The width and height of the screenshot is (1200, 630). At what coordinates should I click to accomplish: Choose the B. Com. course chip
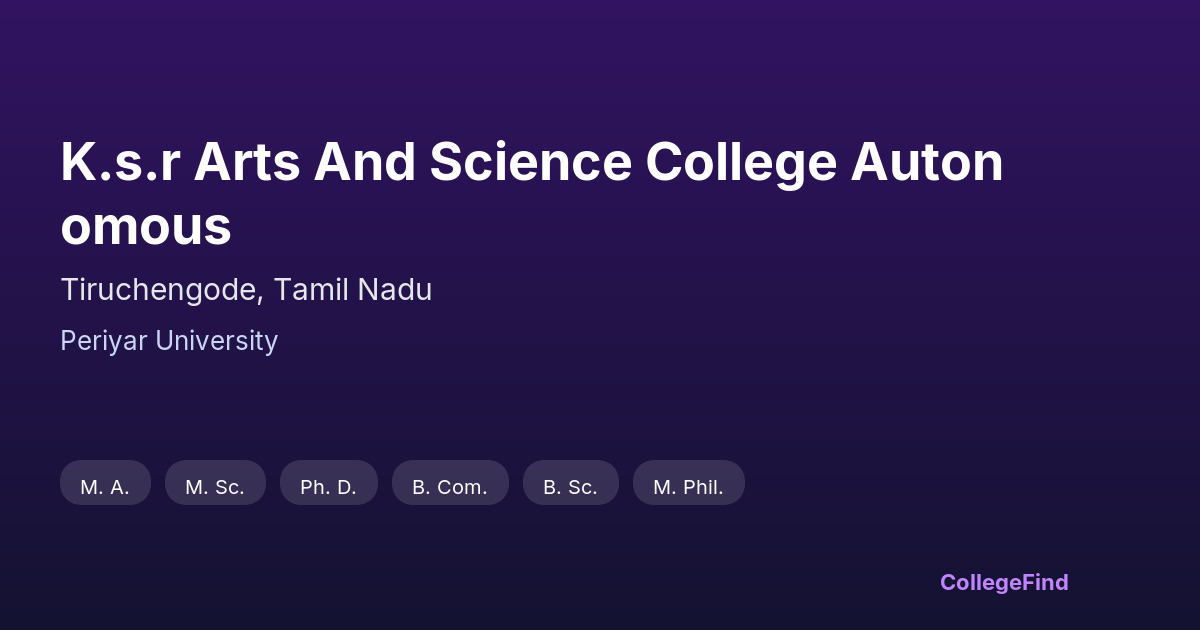[450, 483]
